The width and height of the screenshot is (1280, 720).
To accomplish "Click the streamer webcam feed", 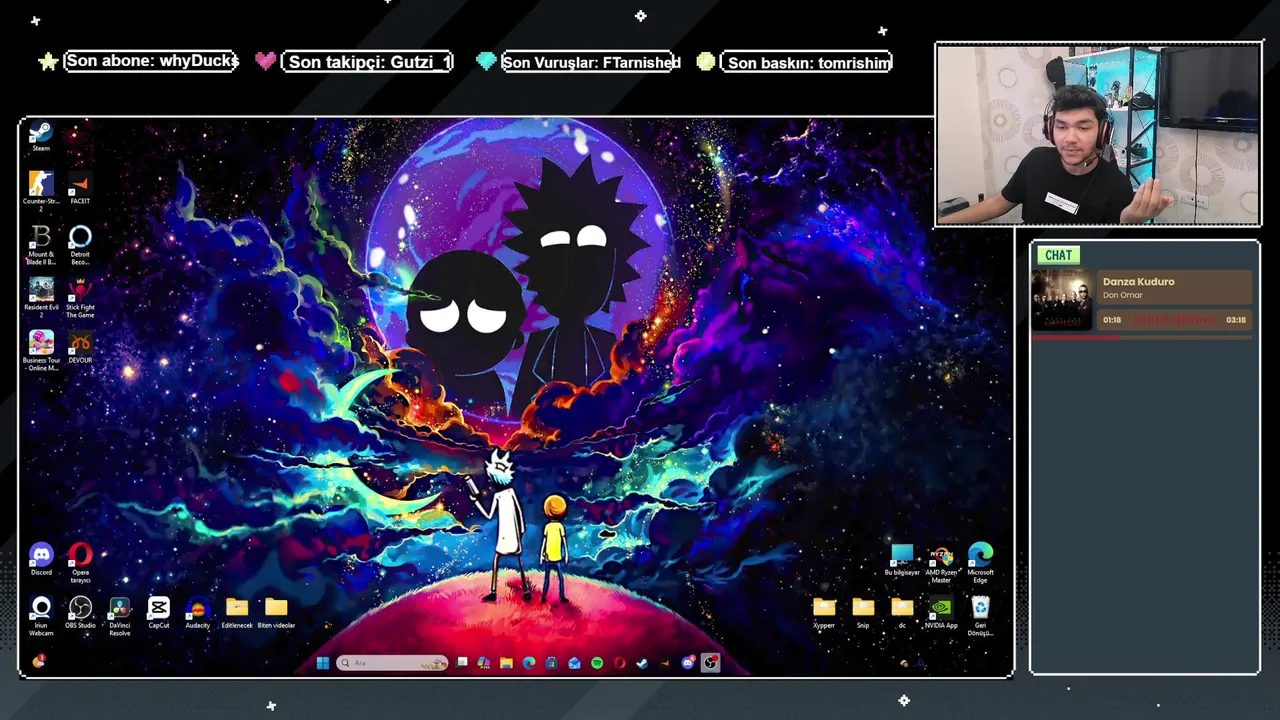I will tap(1098, 135).
